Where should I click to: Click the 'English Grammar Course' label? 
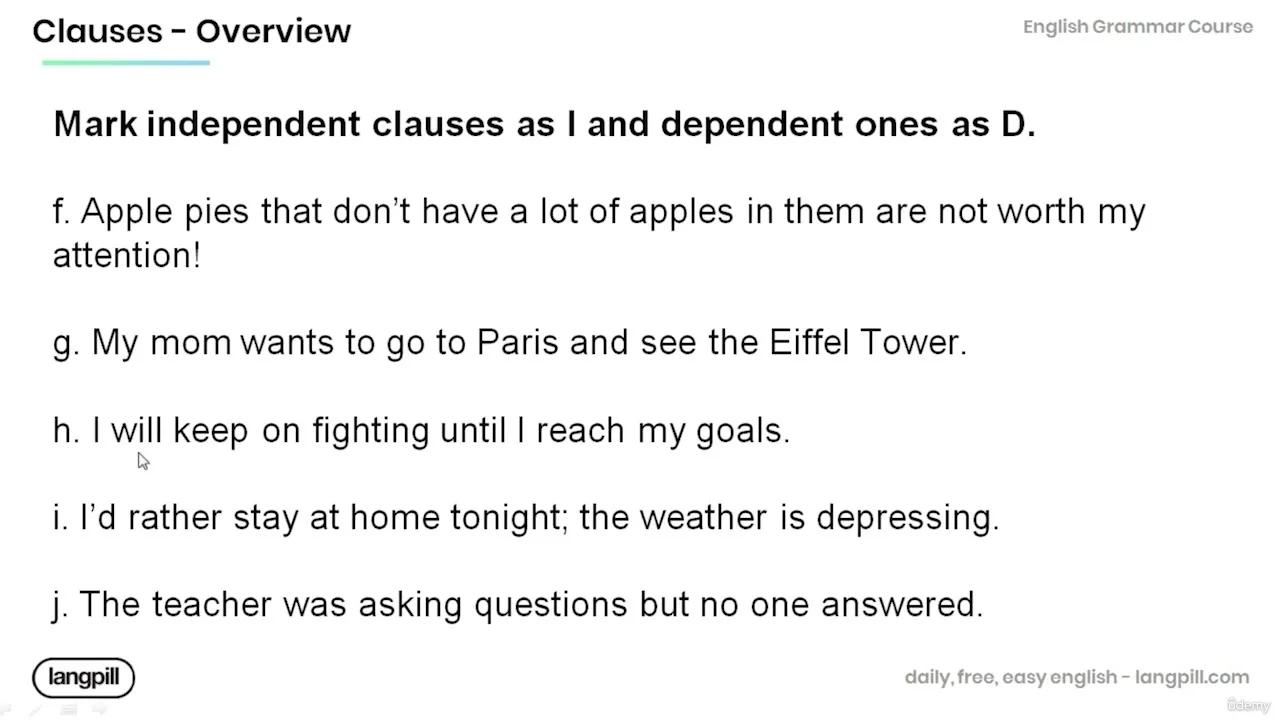1137,27
